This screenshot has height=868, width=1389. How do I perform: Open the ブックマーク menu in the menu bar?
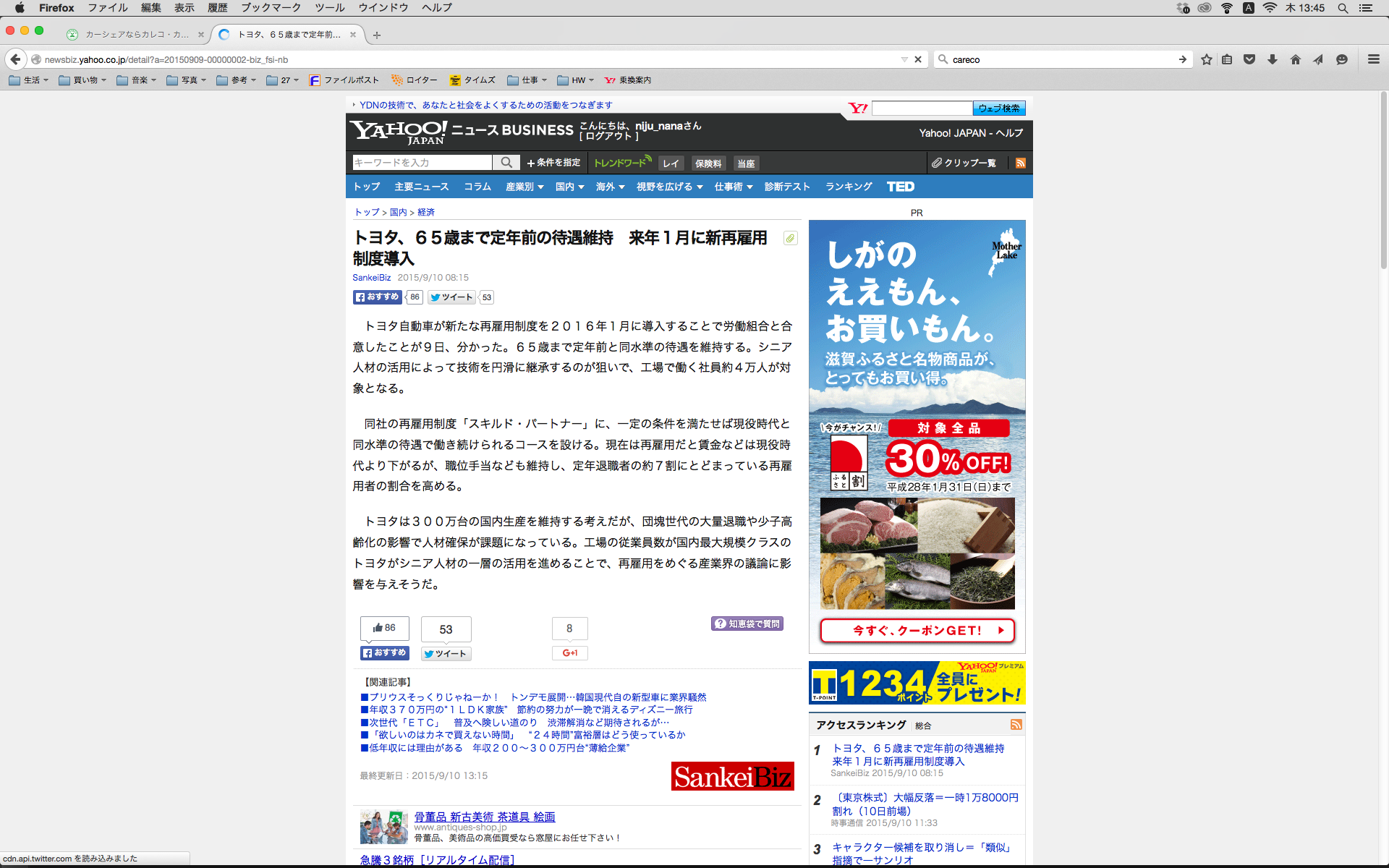(271, 8)
